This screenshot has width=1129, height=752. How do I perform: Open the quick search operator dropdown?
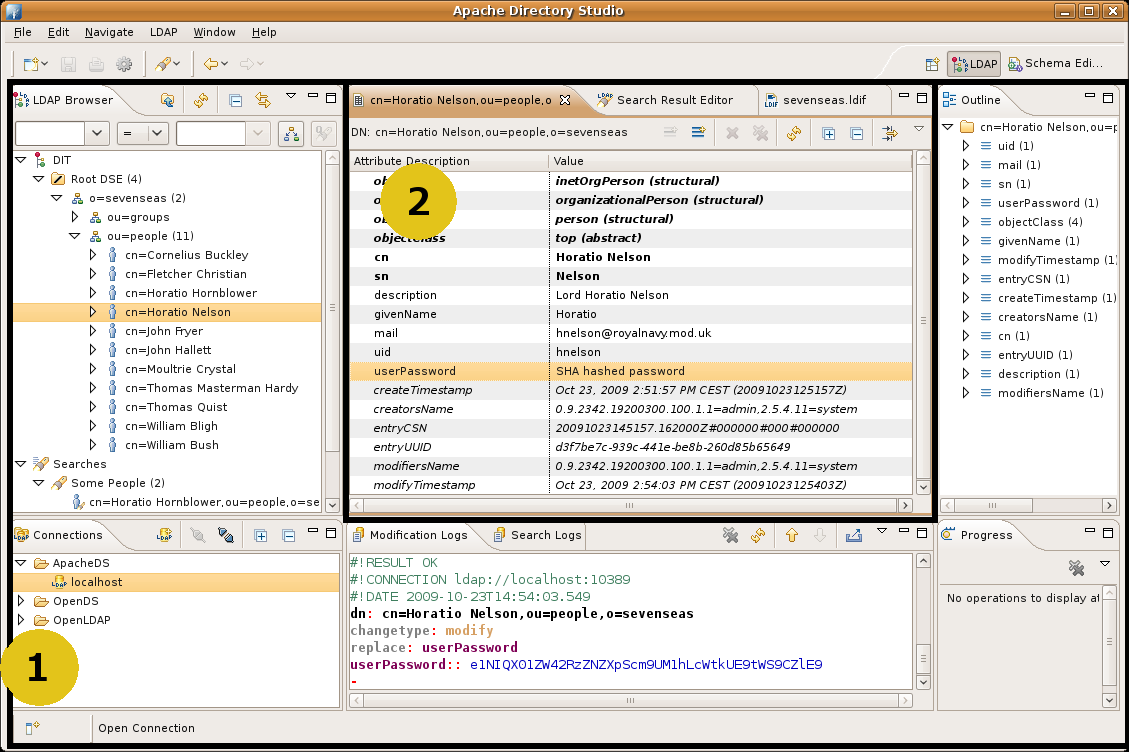click(144, 133)
